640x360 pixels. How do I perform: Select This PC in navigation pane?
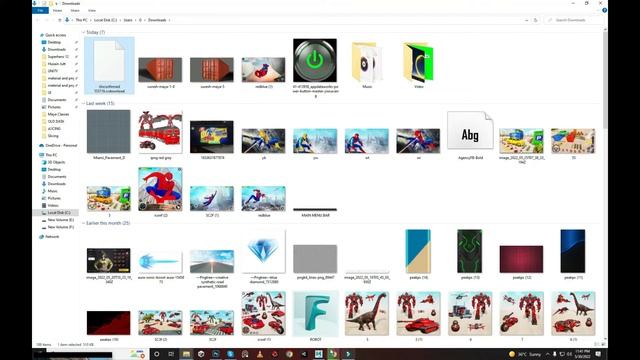(x=51, y=155)
